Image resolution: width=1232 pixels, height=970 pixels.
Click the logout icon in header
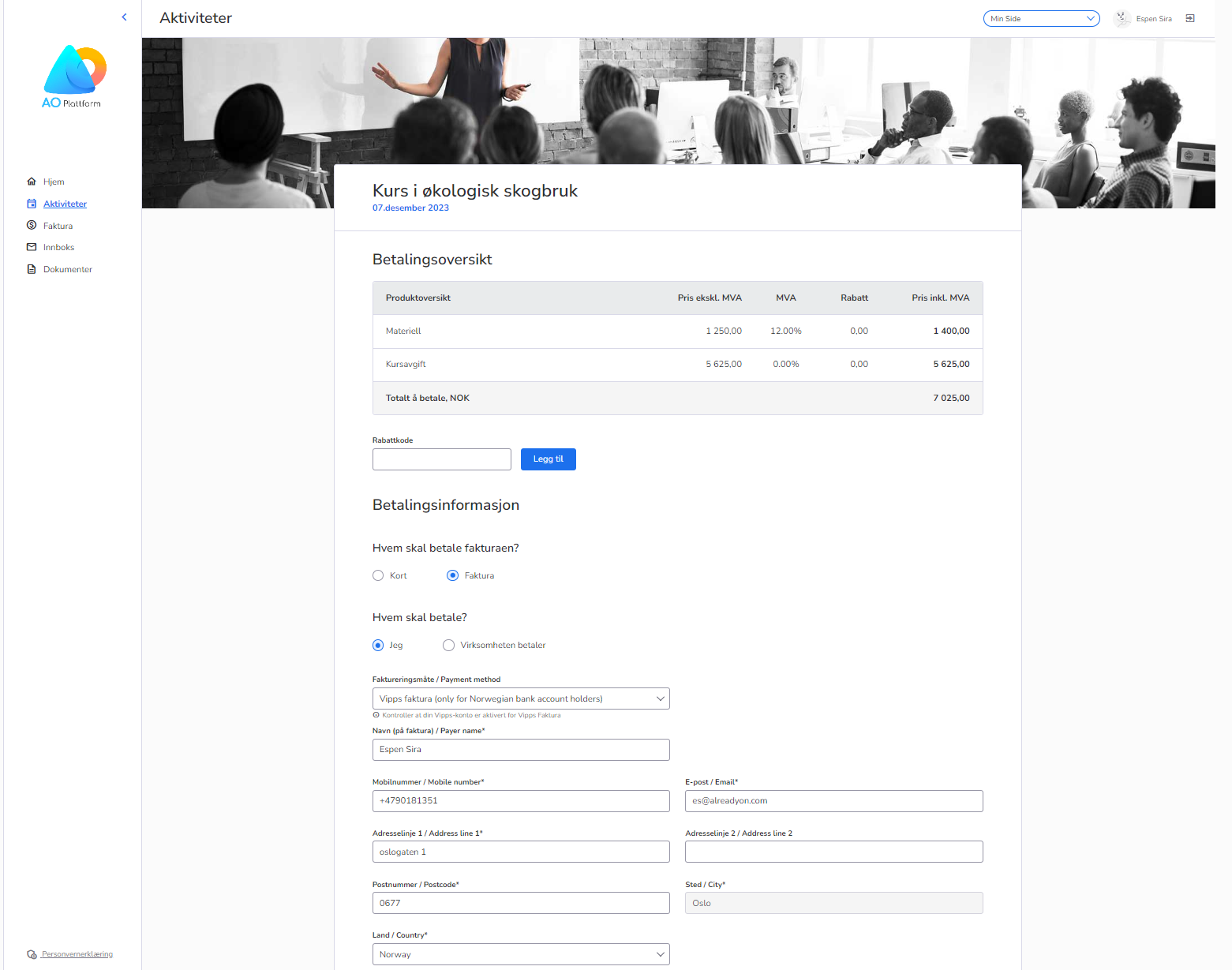click(x=1190, y=18)
